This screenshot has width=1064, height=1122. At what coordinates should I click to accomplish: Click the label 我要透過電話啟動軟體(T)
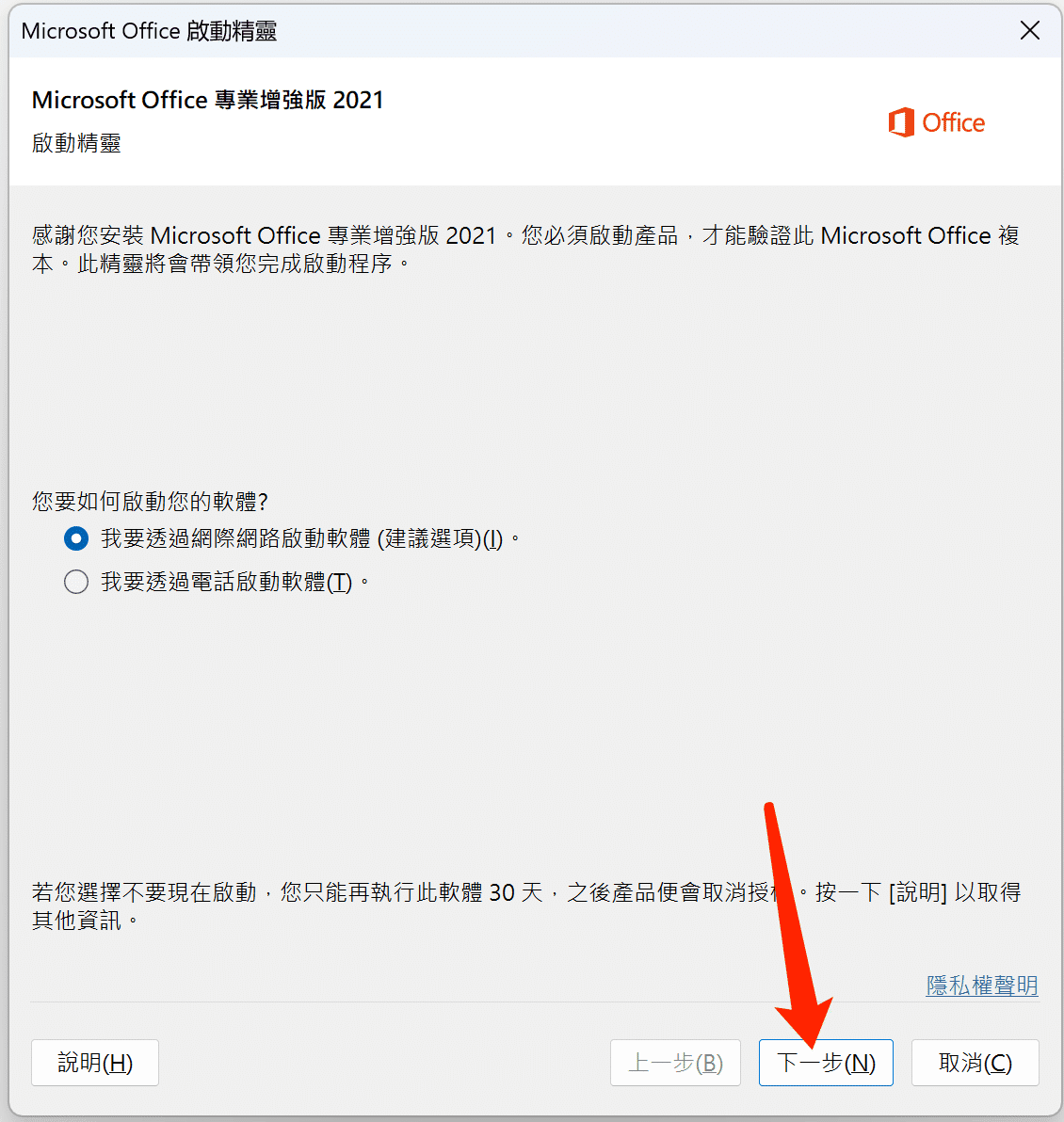point(226,582)
